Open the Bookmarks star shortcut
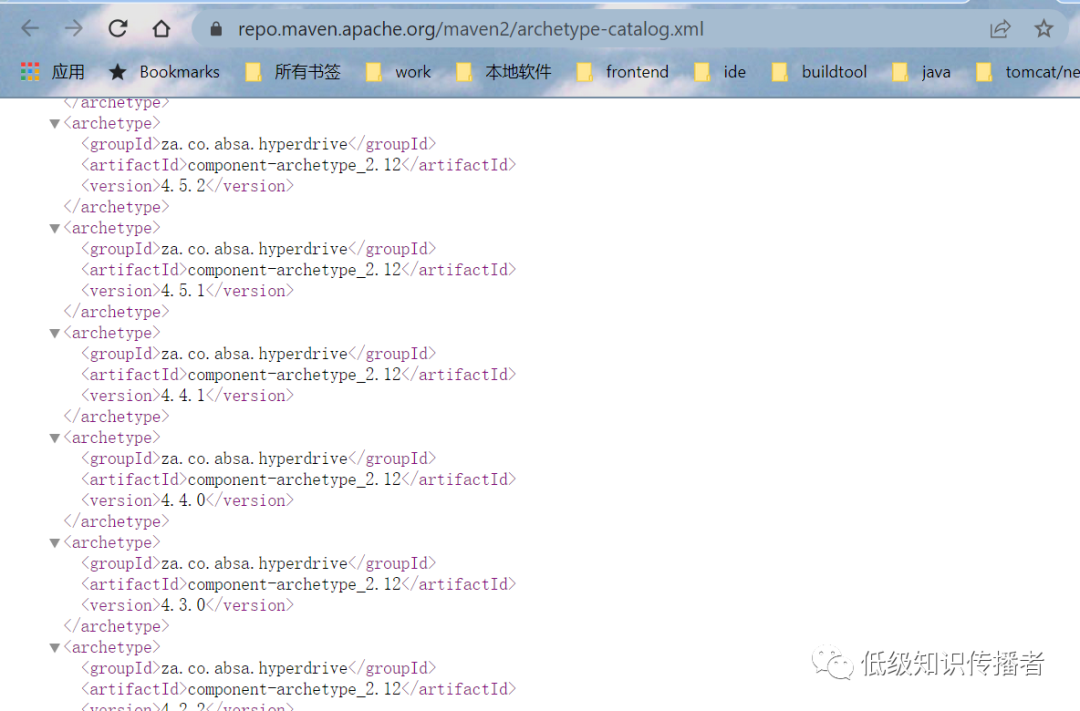Screen dimensions: 1080x711 (165, 72)
